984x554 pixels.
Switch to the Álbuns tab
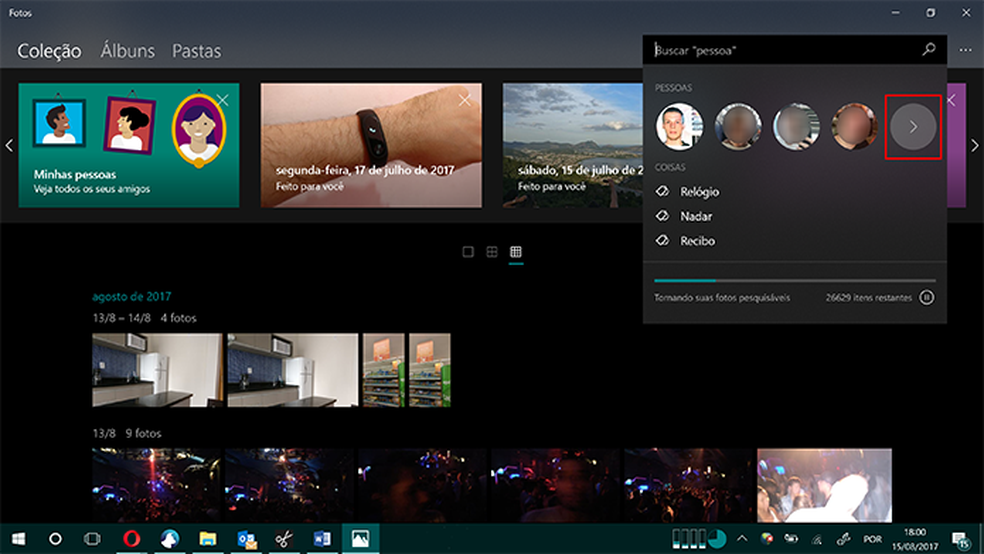coord(127,50)
